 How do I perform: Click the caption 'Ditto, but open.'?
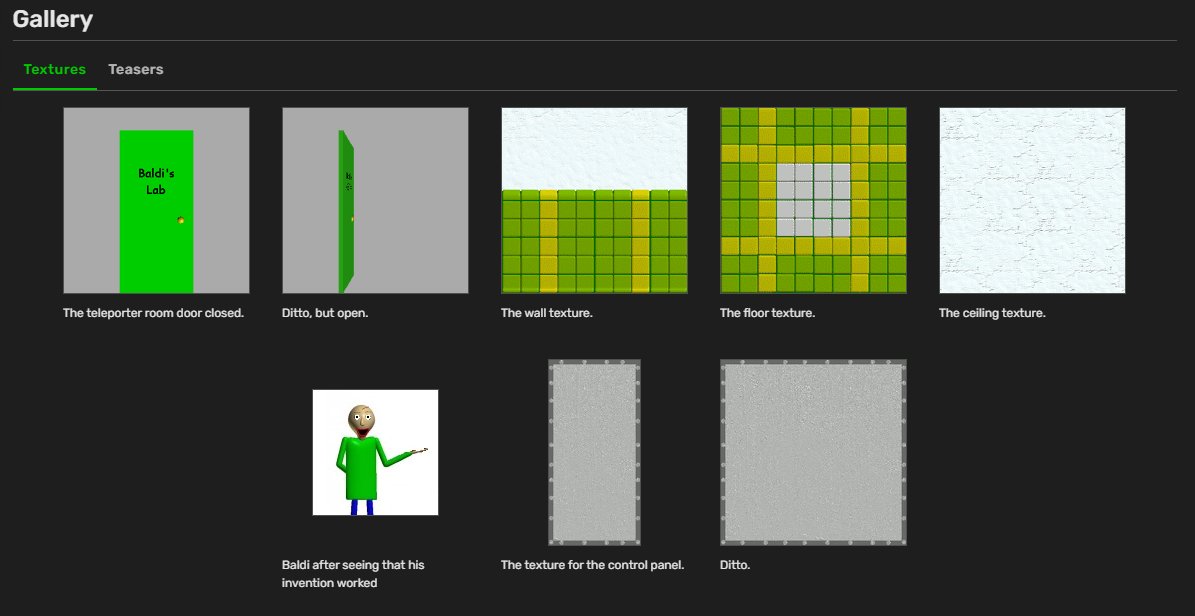(x=325, y=313)
